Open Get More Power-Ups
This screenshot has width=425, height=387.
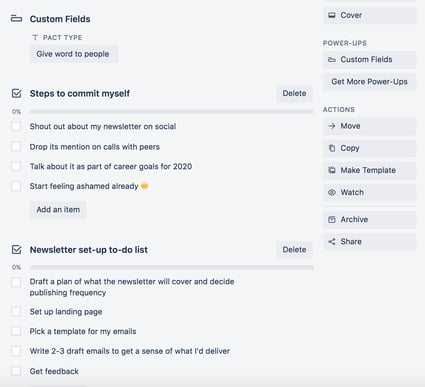tap(369, 82)
